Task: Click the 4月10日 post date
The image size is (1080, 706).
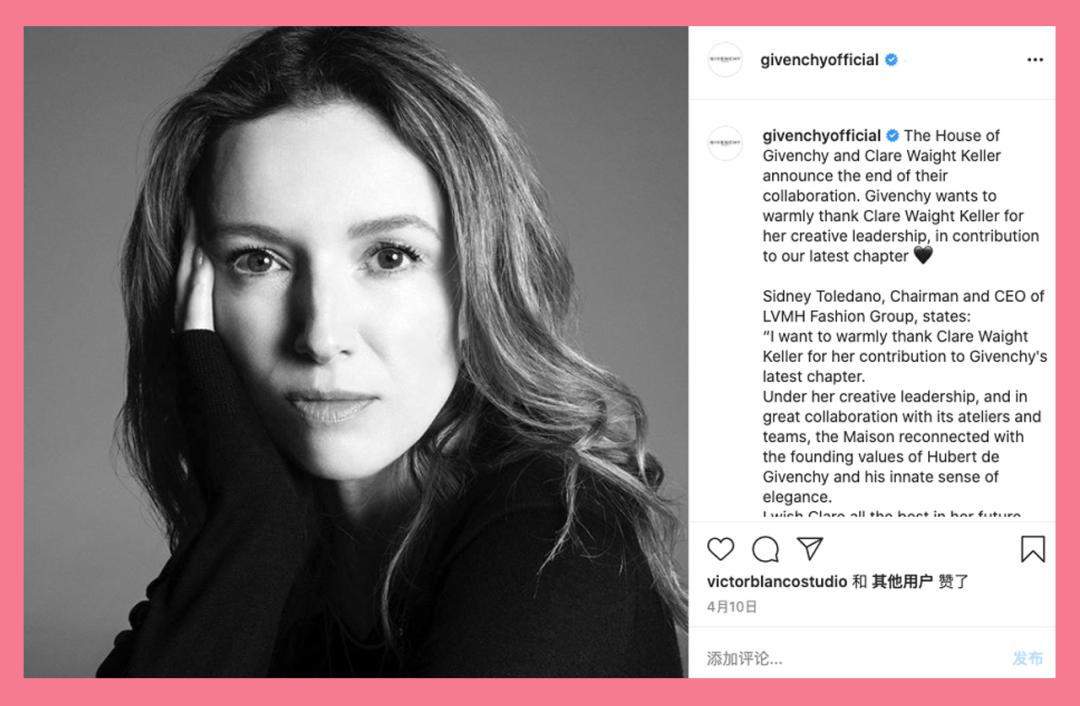Action: click(732, 607)
